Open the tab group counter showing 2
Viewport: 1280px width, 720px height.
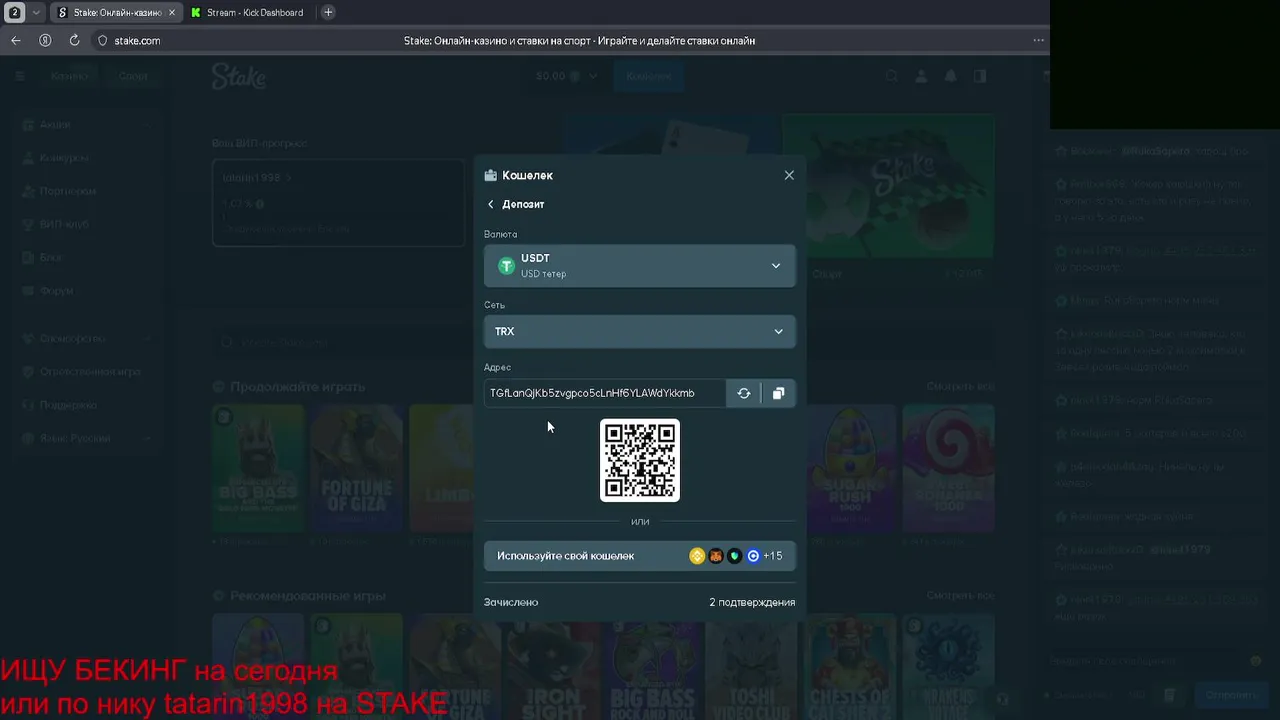pyautogui.click(x=15, y=12)
